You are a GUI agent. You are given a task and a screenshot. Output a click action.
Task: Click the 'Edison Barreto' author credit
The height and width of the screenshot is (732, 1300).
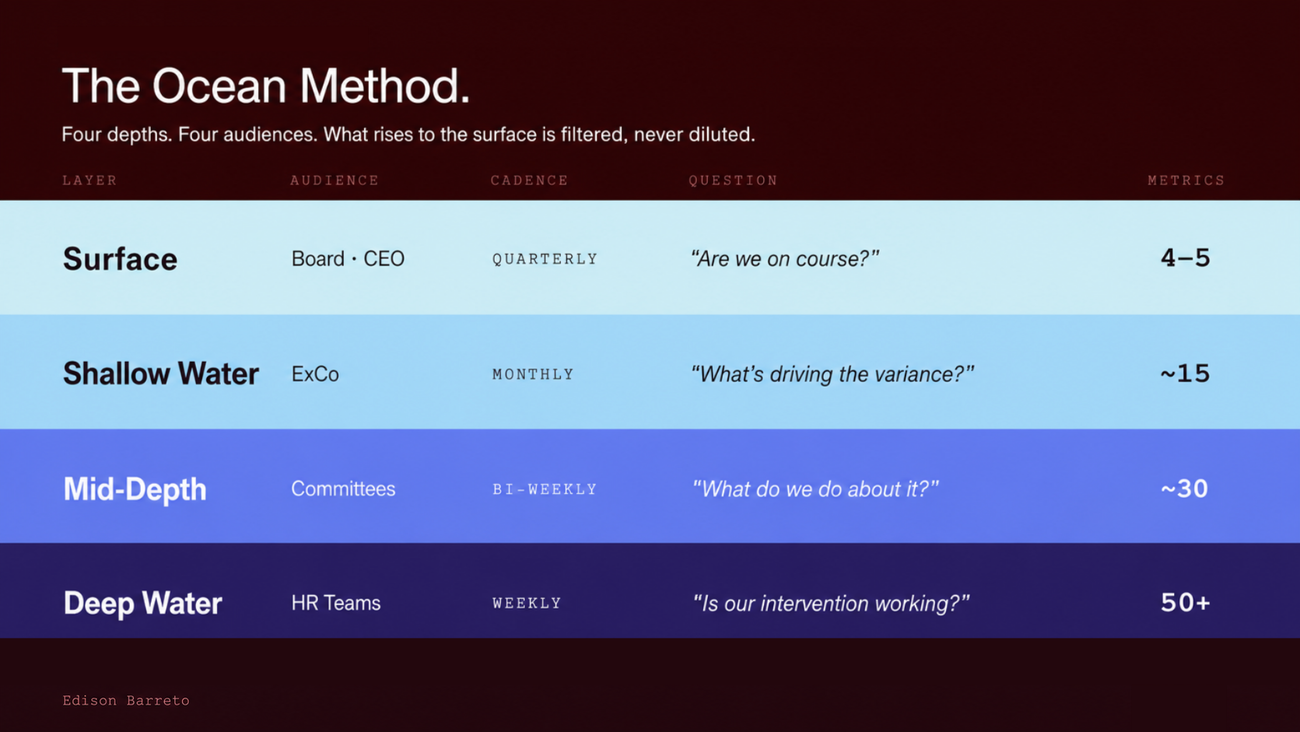click(126, 701)
